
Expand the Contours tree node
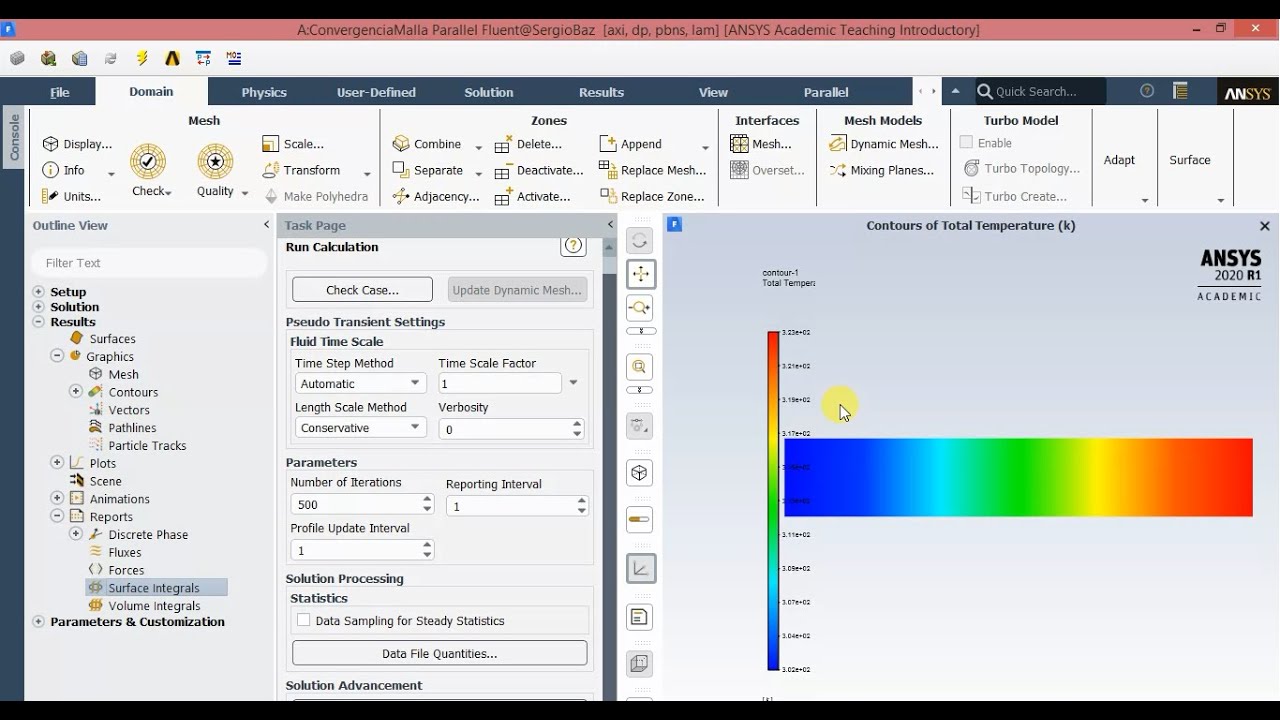[x=75, y=391]
